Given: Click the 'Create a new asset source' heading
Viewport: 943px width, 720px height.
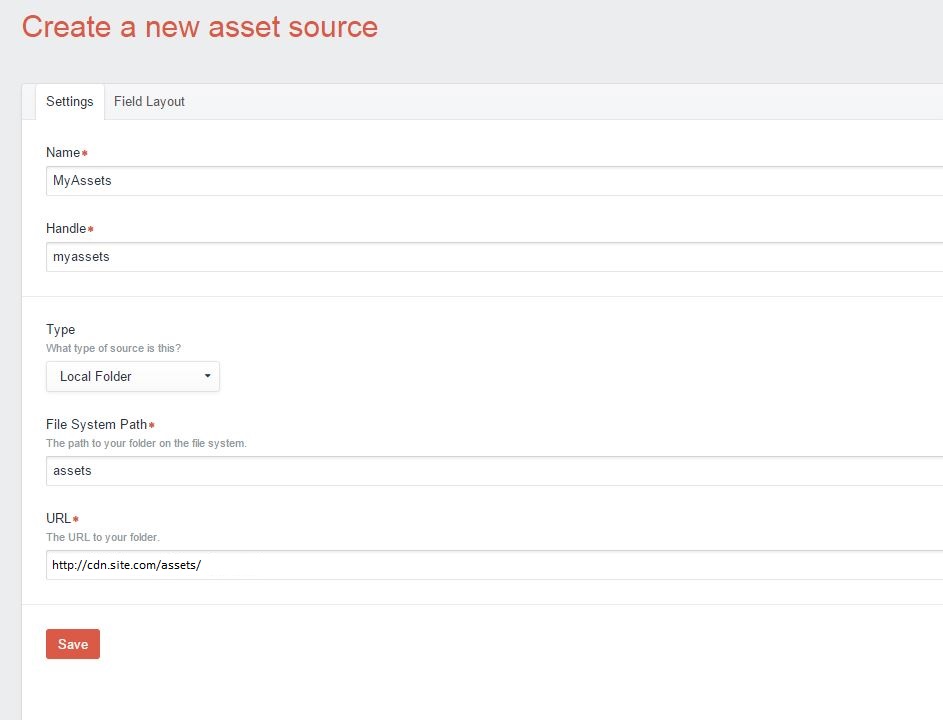Looking at the screenshot, I should click(200, 27).
